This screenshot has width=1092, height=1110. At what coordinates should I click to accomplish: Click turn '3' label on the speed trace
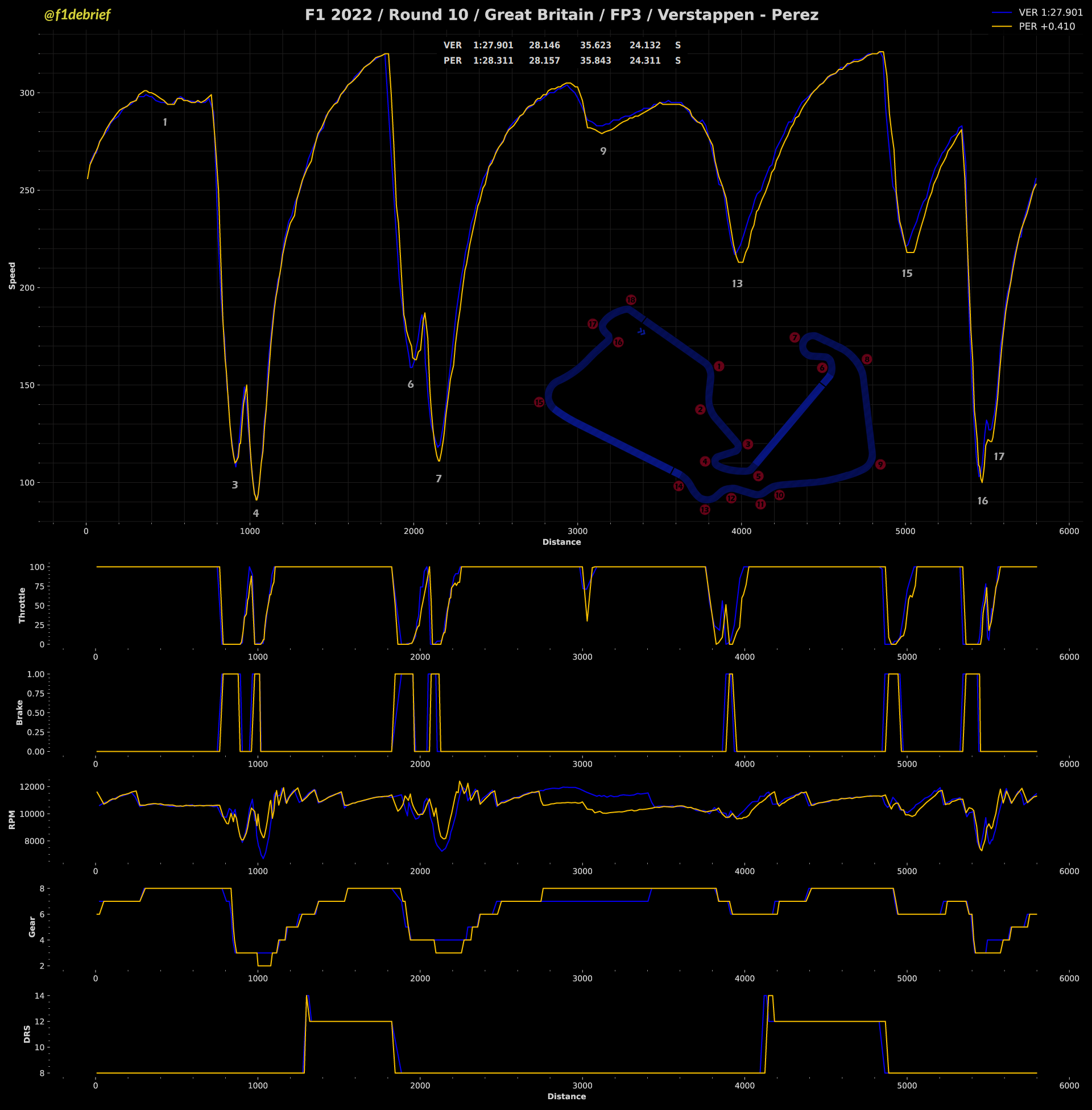234,485
